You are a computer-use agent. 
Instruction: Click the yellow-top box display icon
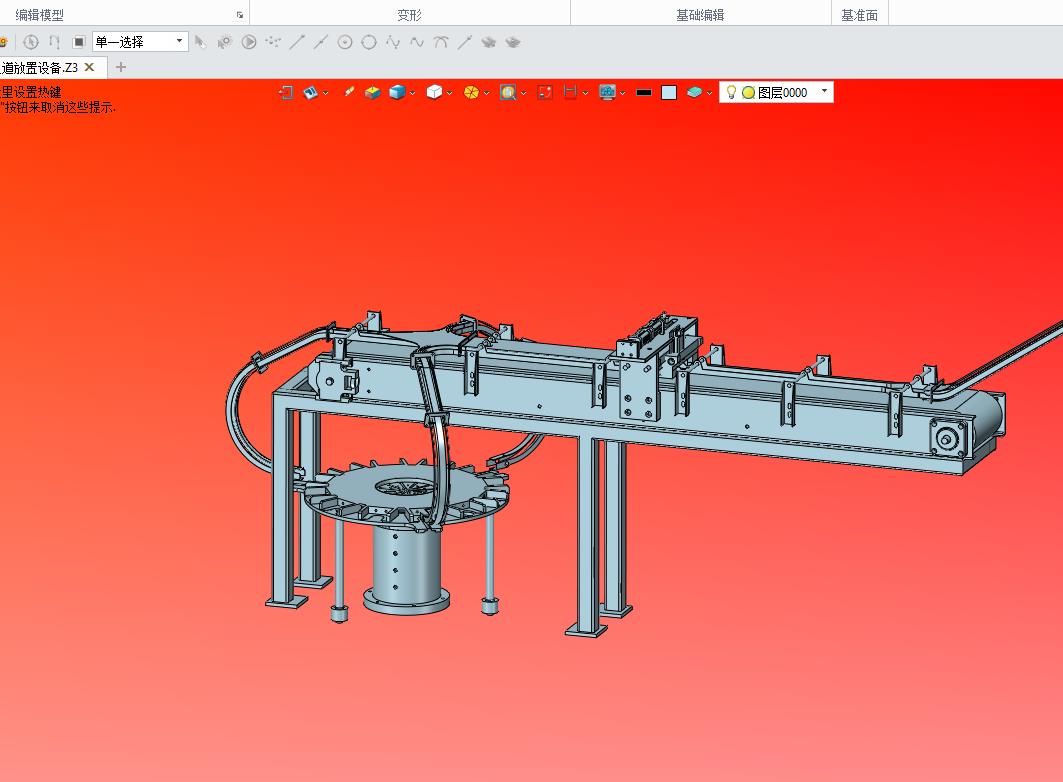(372, 92)
